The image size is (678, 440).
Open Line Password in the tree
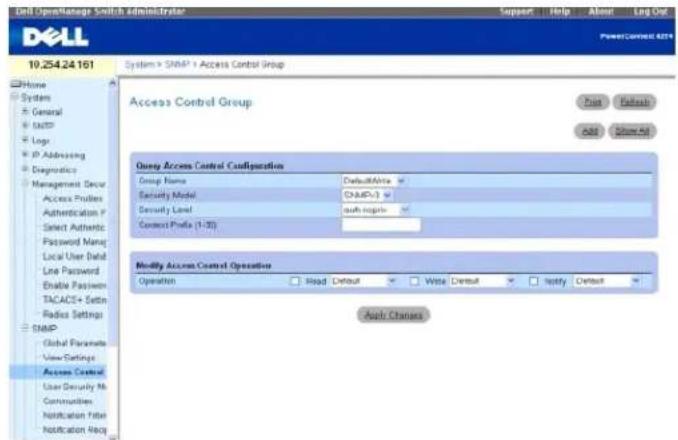pos(71,271)
